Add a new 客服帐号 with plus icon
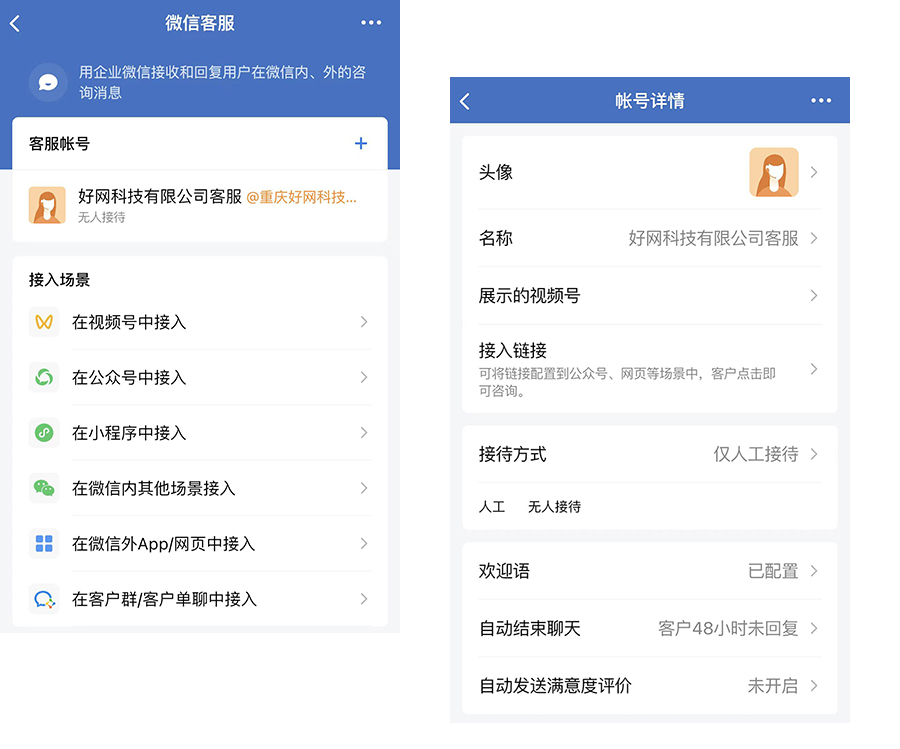This screenshot has width=900, height=749. click(x=360, y=143)
